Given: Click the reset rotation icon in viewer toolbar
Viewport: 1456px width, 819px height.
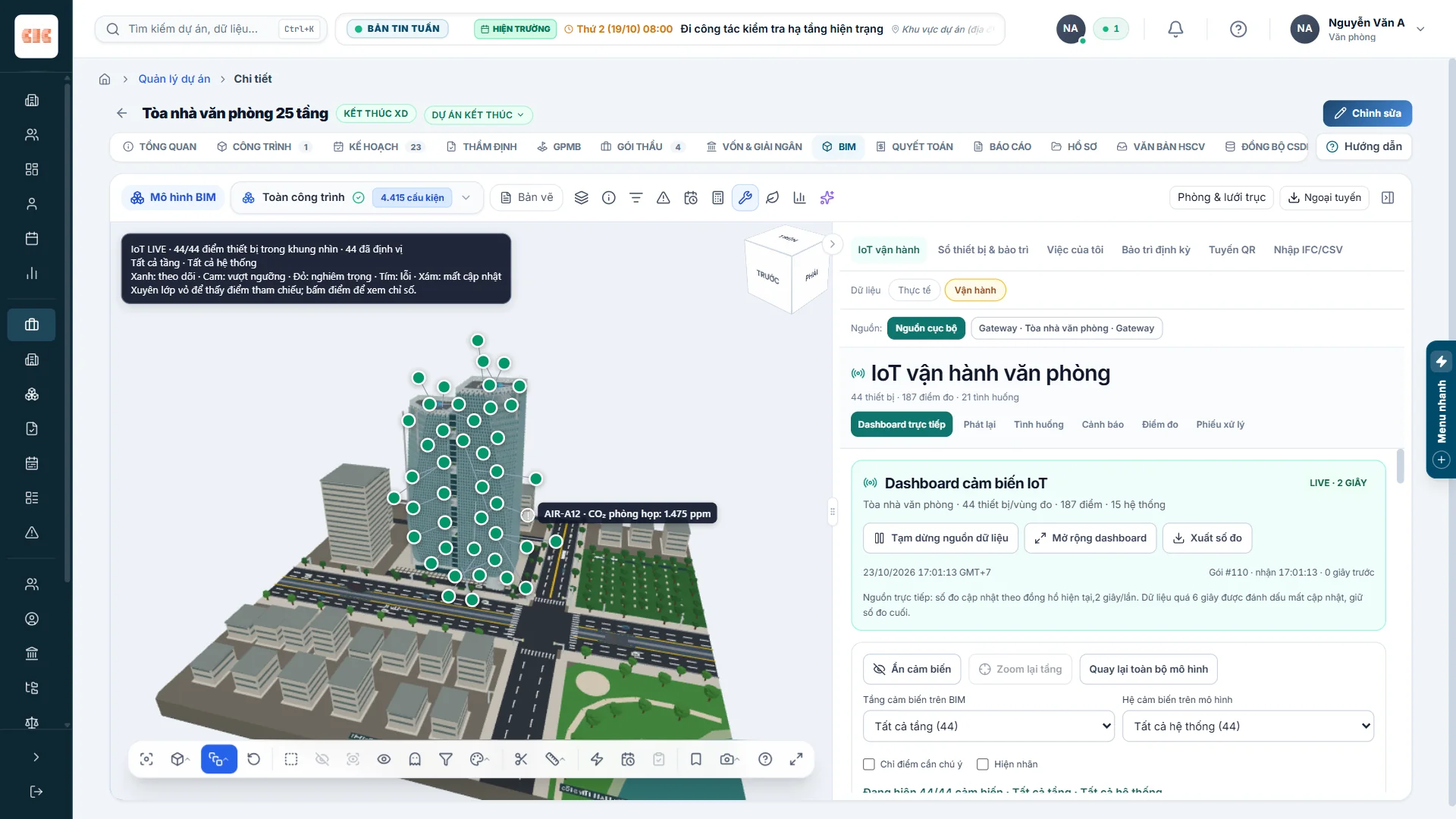Looking at the screenshot, I should click(x=254, y=759).
